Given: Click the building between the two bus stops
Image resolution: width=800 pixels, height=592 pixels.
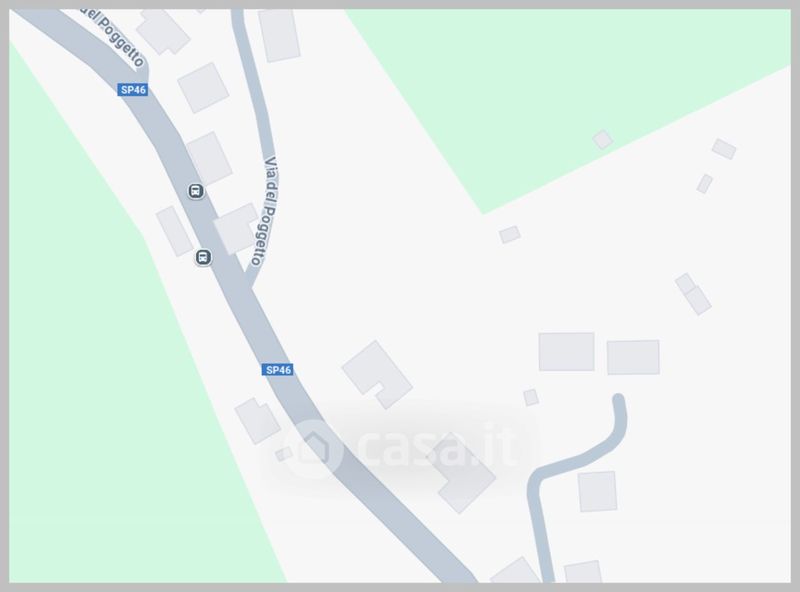Looking at the screenshot, I should pos(236,228).
